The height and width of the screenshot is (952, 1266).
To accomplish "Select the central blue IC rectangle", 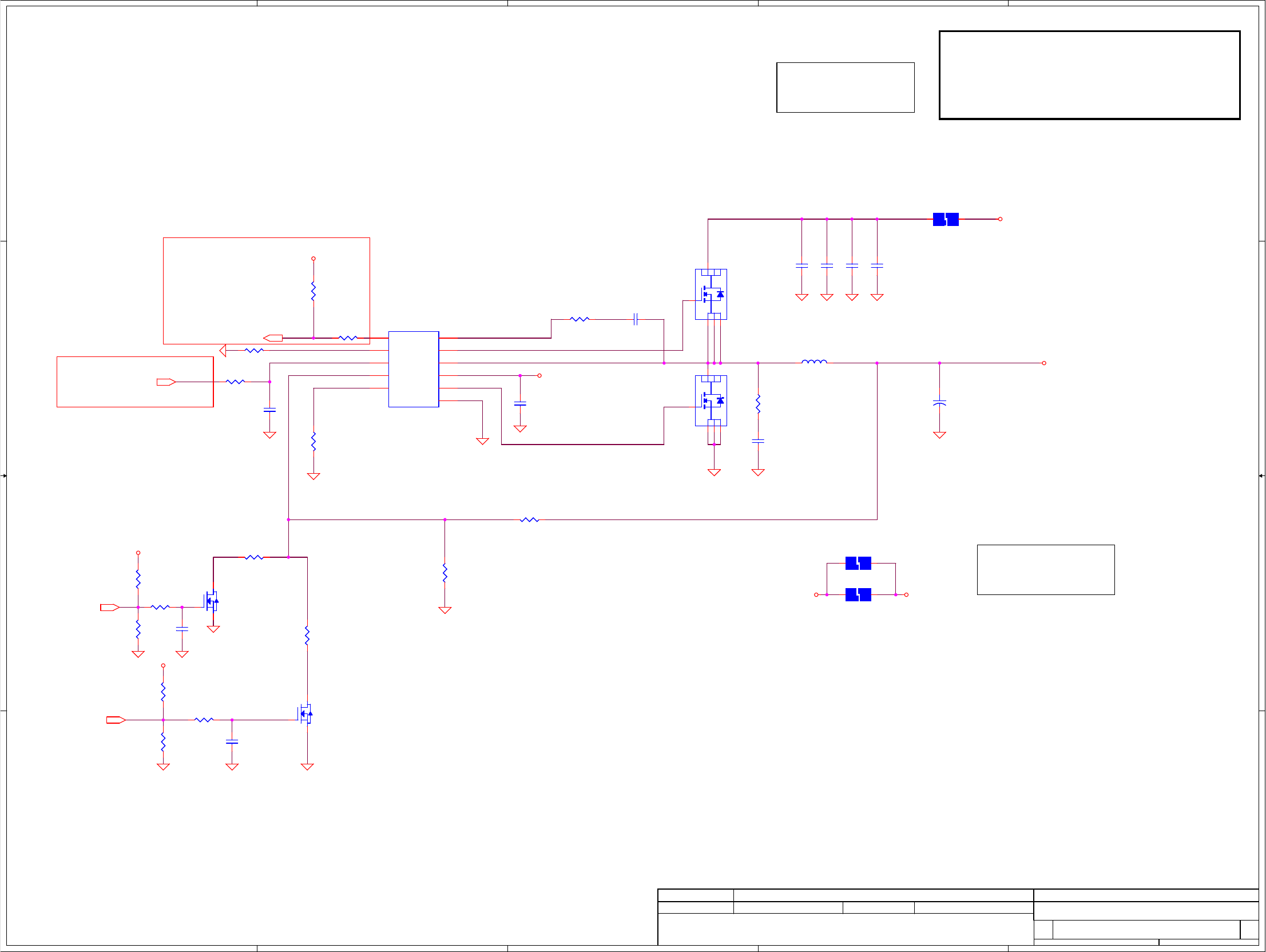I will pyautogui.click(x=413, y=369).
